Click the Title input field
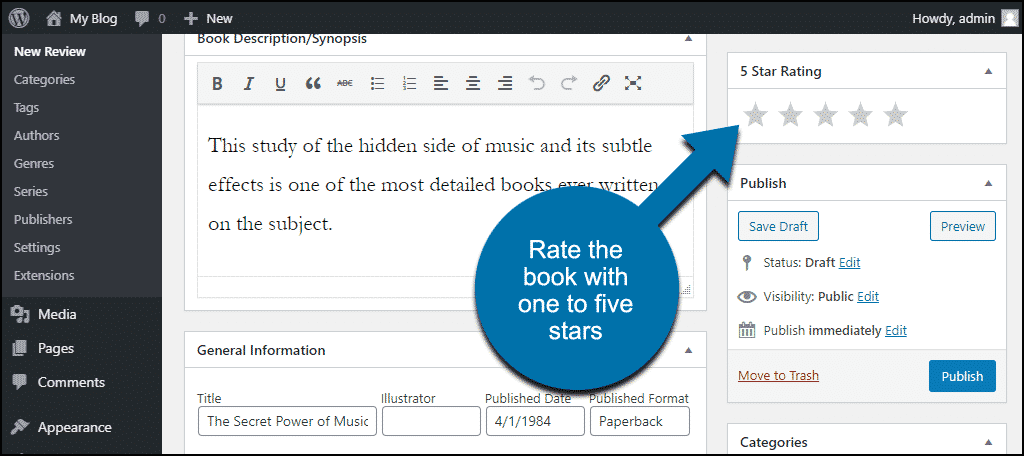 click(287, 421)
